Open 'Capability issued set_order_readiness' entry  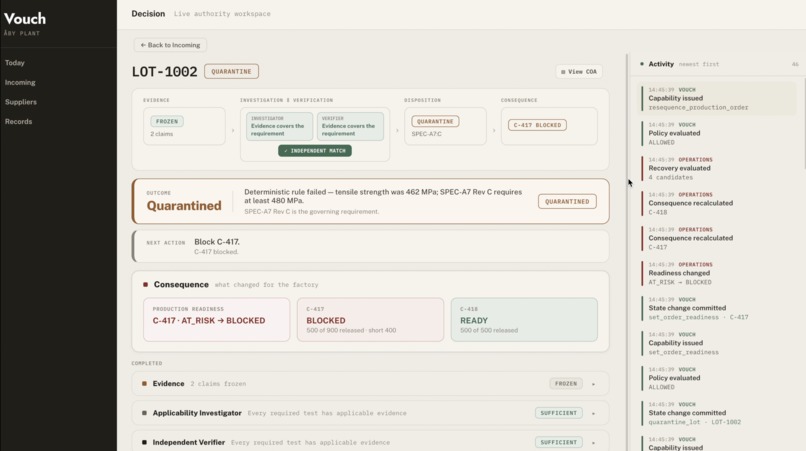717,343
